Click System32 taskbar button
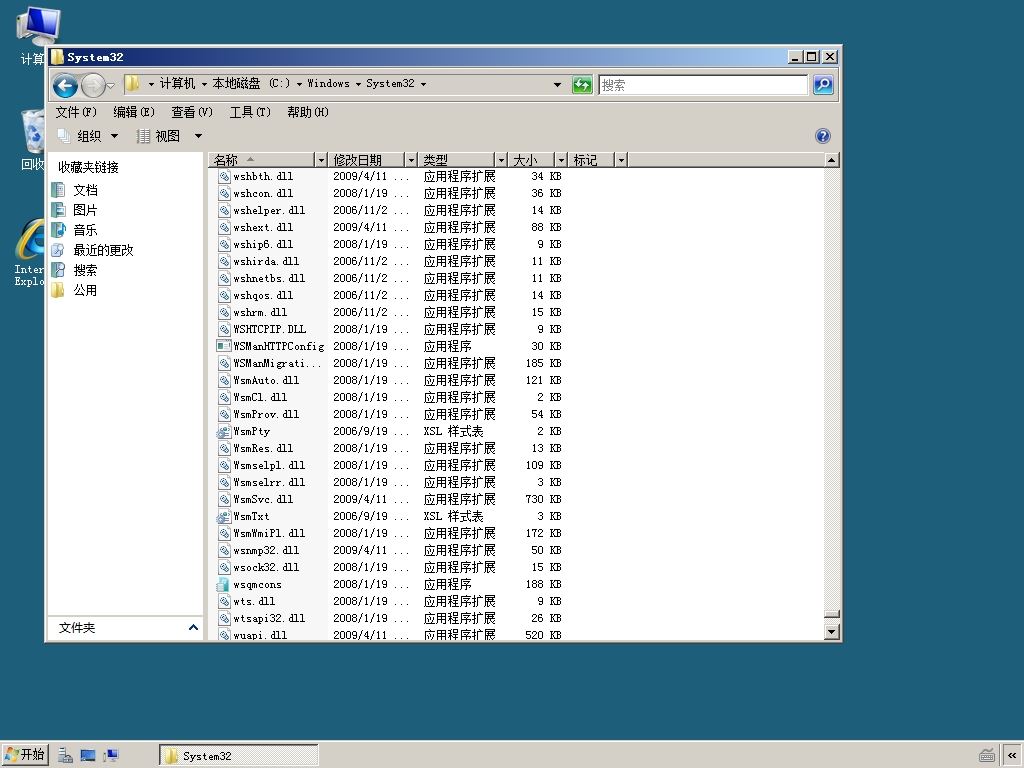This screenshot has width=1024, height=768. click(x=238, y=756)
